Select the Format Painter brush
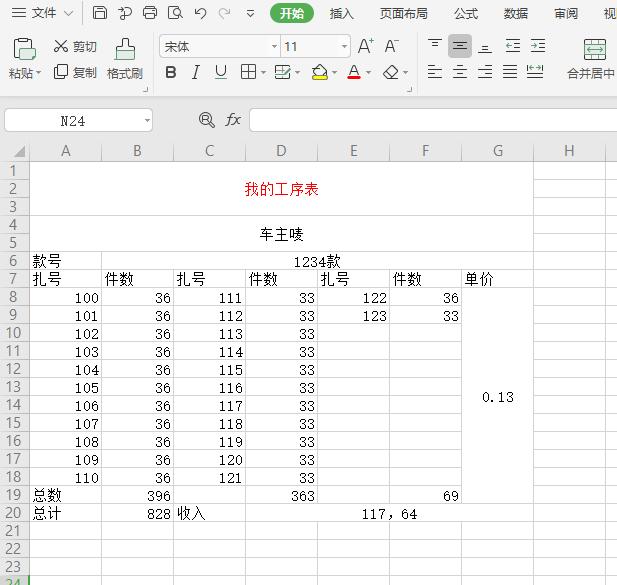Viewport: 617px width, 585px height. (125, 59)
